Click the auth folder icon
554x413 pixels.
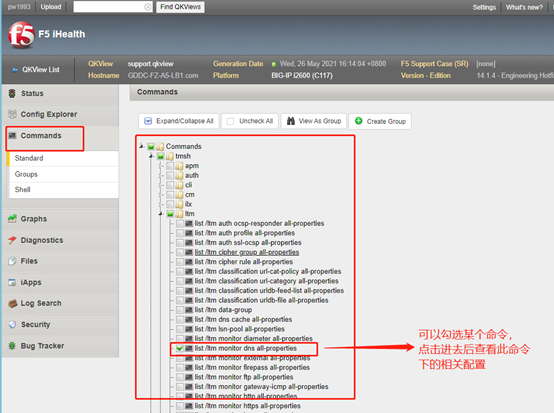pos(179,175)
